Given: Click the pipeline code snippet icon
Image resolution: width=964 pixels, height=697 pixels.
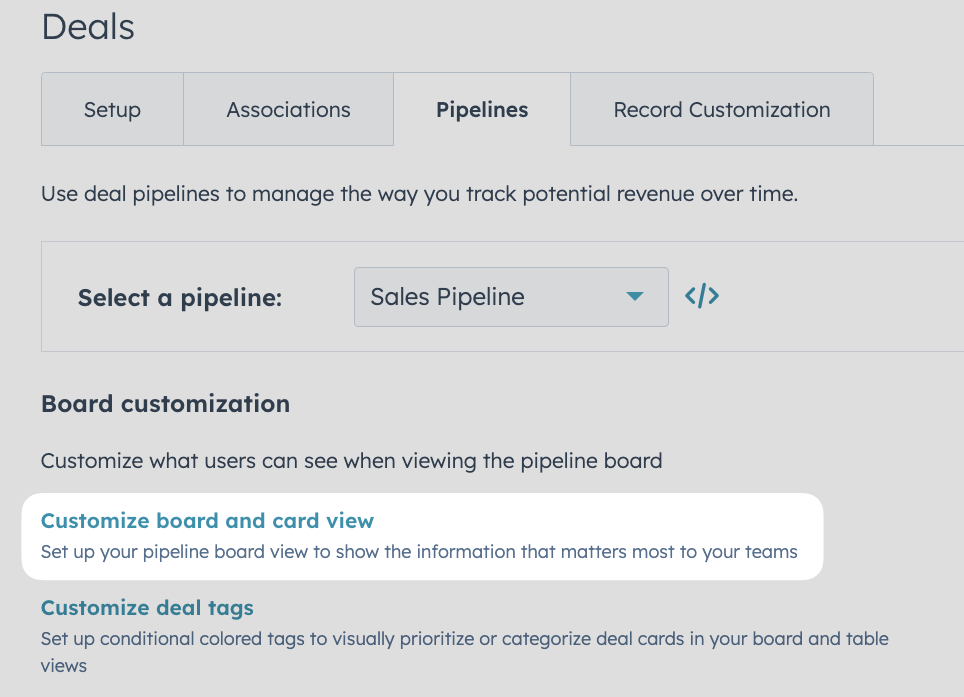Looking at the screenshot, I should click(x=701, y=296).
